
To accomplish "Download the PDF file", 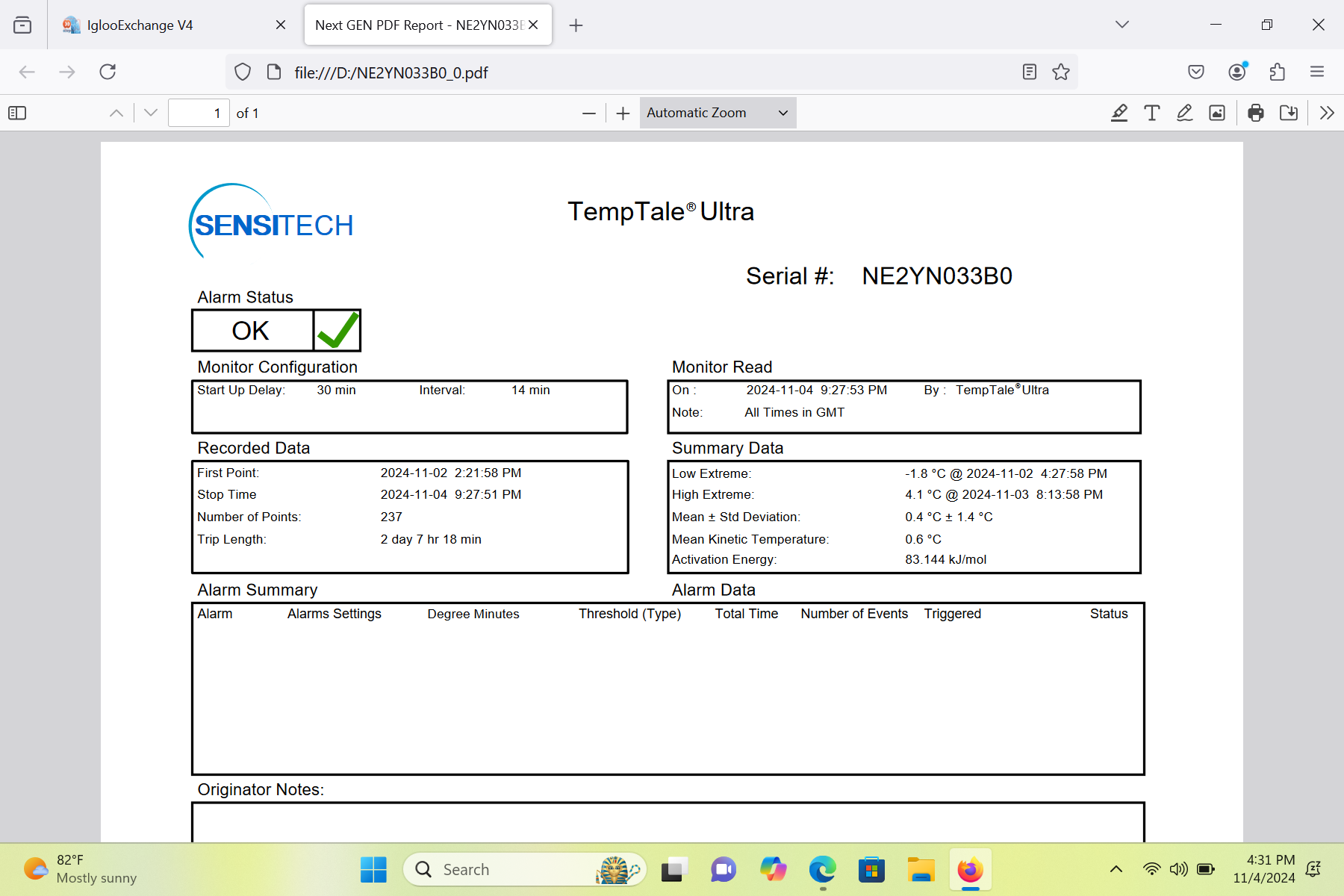I will tap(1289, 113).
